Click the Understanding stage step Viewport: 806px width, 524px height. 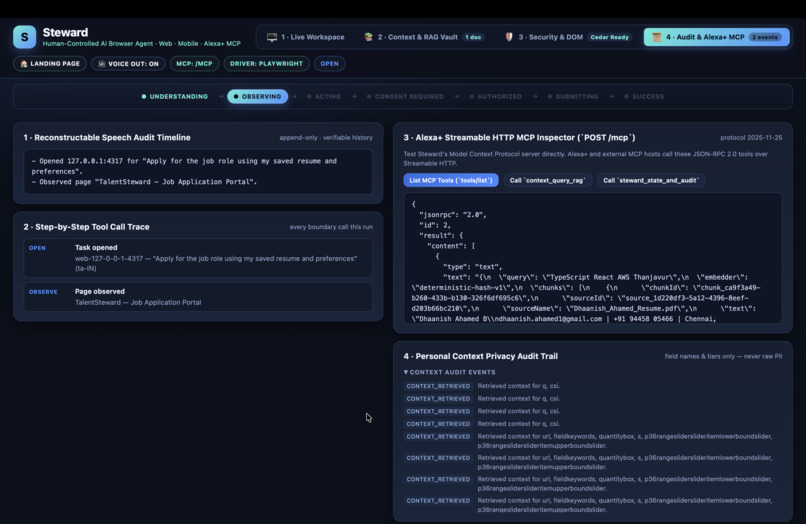(175, 97)
